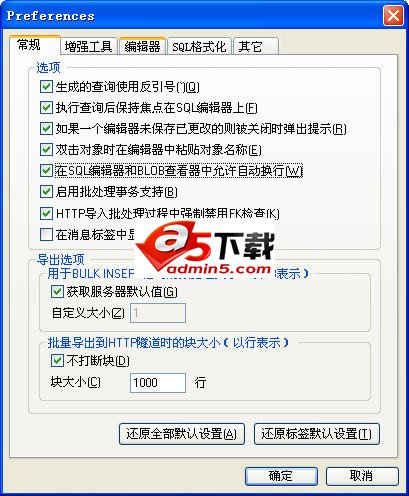Viewport: 409px width, 496px height.
Task: Toggle unsaved editor close prompt checkbox
Action: [x=46, y=129]
